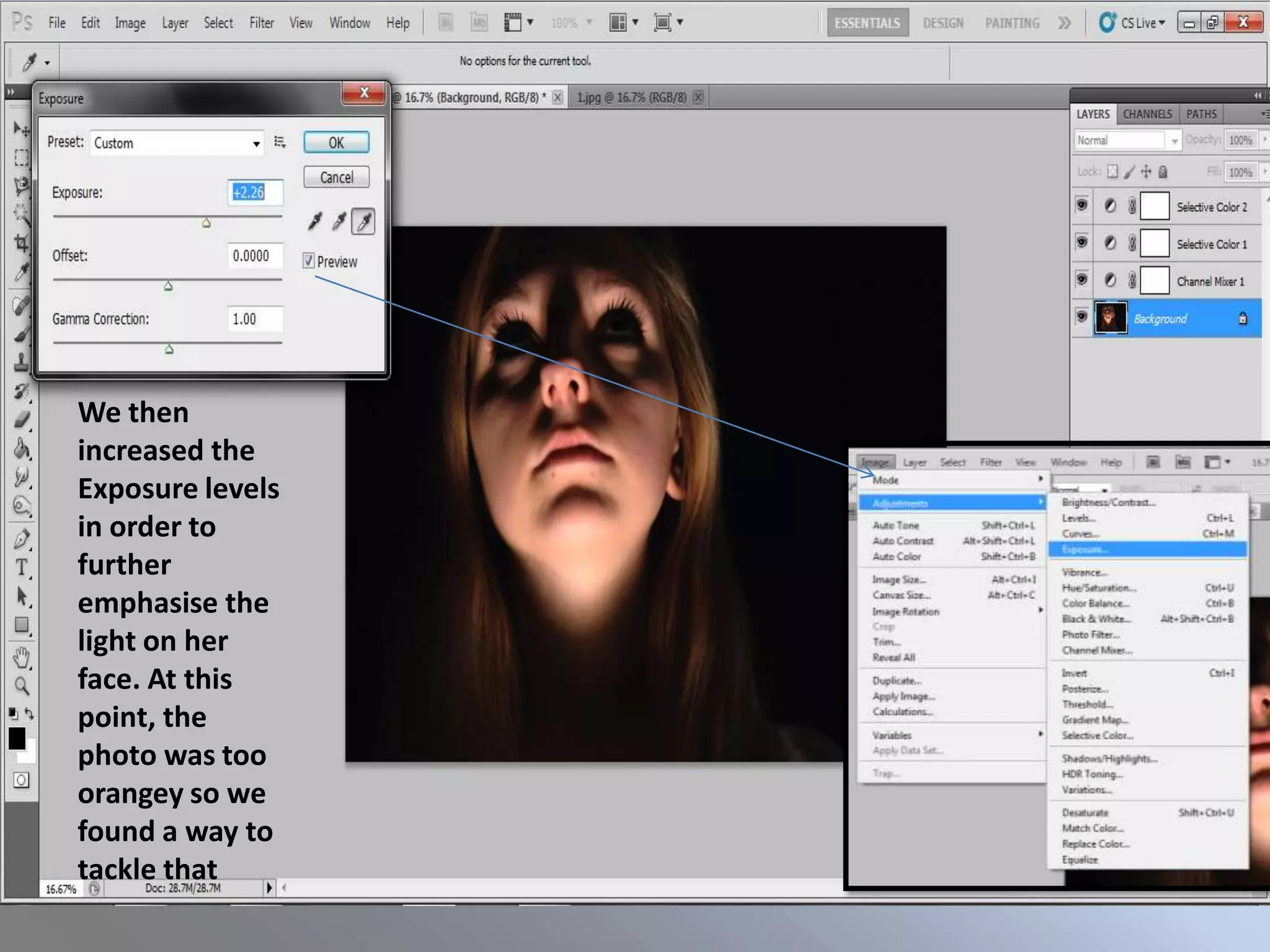Click the Exposure slider handle
1270x952 pixels.
tap(206, 223)
